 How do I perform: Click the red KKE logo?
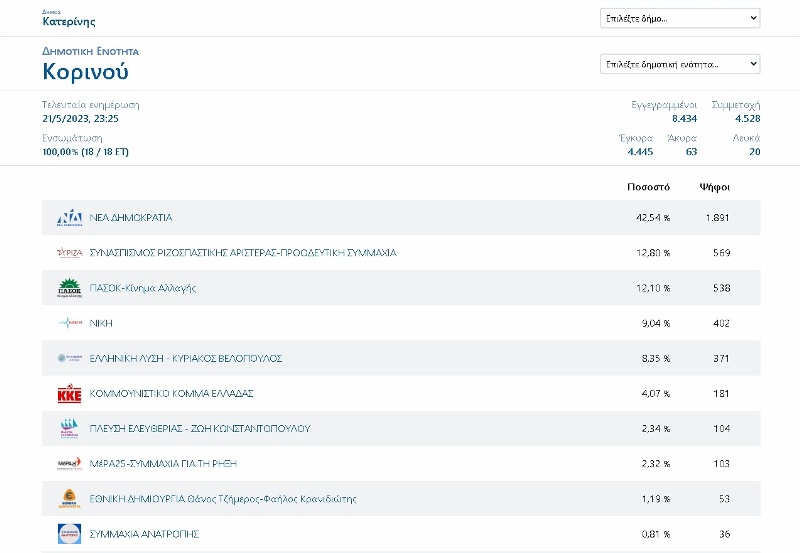pyautogui.click(x=69, y=393)
